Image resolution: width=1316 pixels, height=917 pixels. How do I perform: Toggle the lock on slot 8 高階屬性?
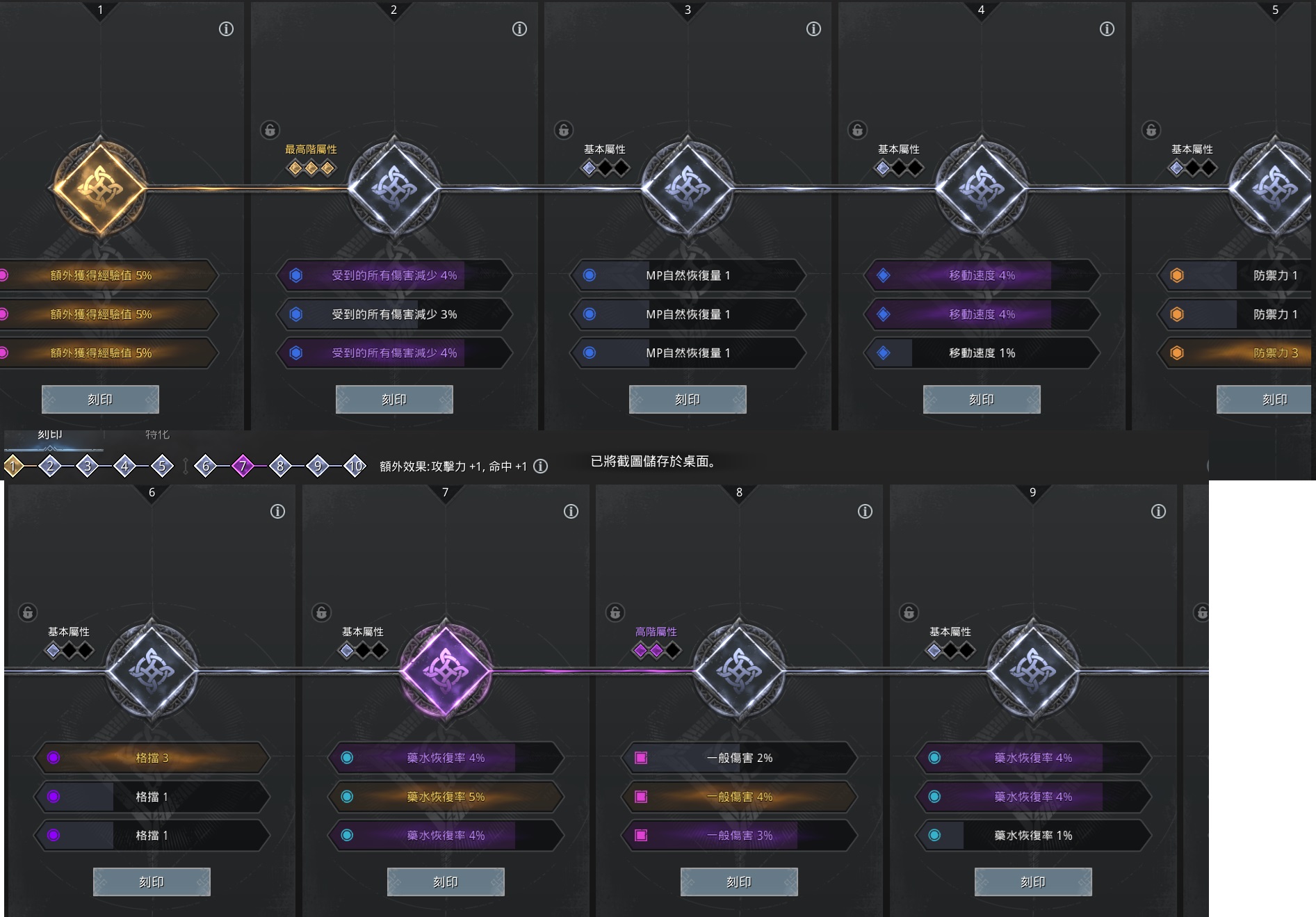615,612
